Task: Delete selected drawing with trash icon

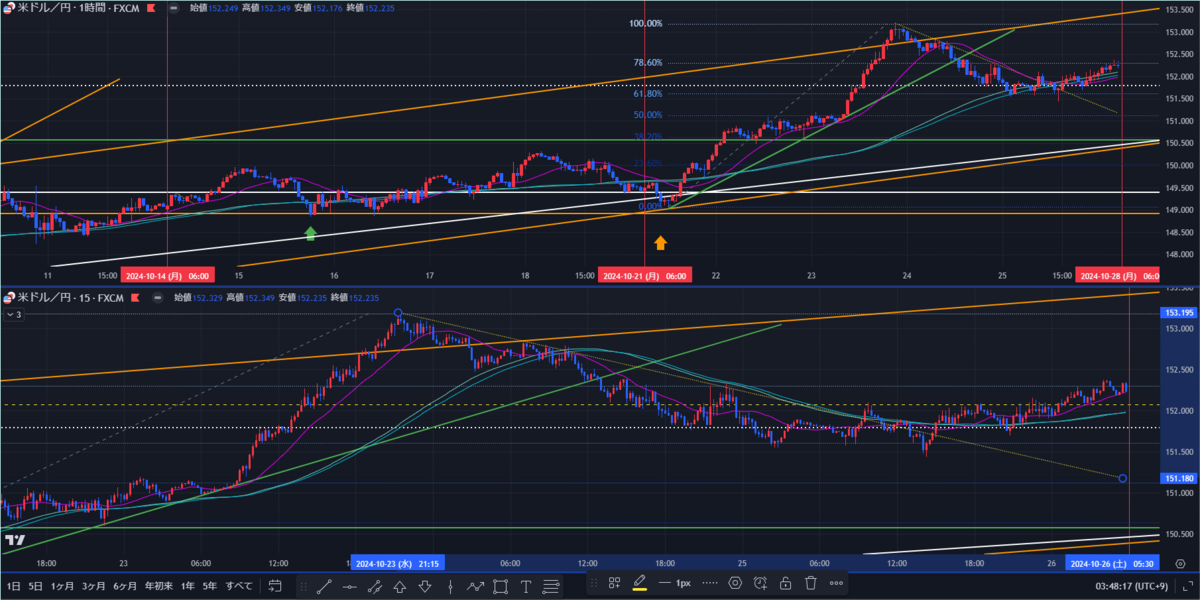Action: 810,583
